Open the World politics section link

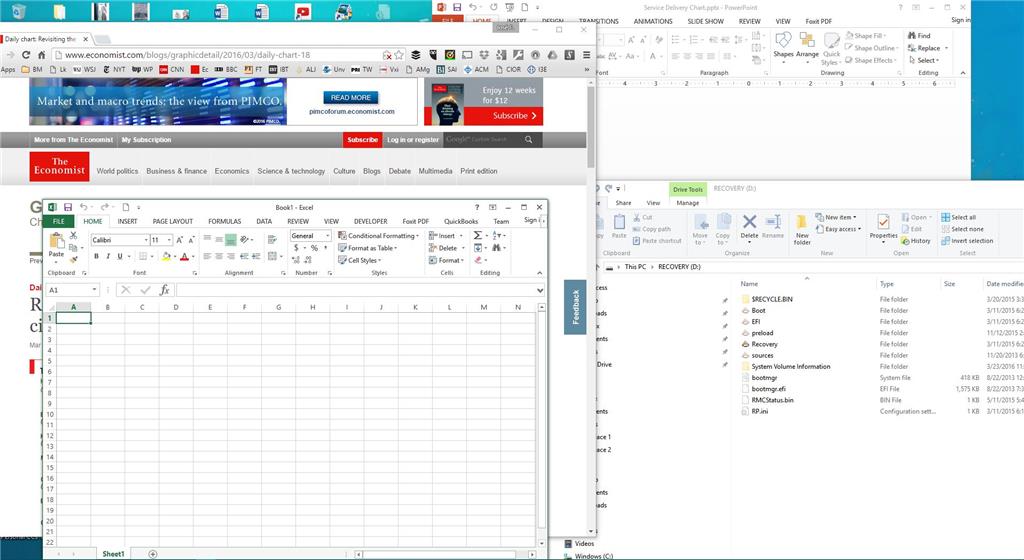(118, 171)
